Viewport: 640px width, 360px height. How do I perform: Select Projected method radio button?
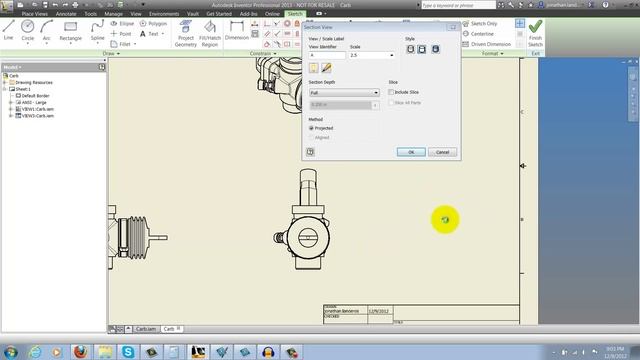pyautogui.click(x=311, y=128)
